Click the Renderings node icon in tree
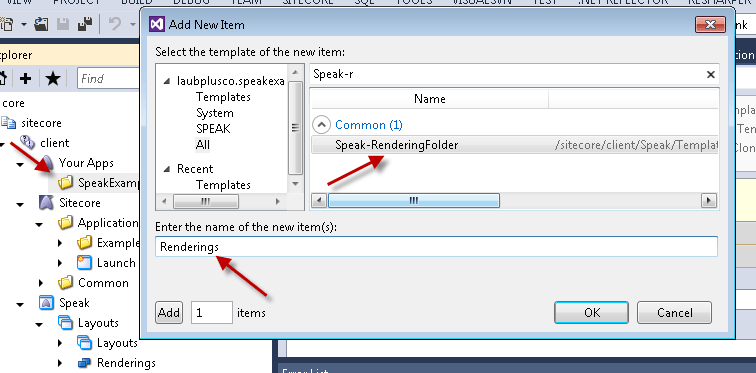This screenshot has width=756, height=373. (84, 362)
